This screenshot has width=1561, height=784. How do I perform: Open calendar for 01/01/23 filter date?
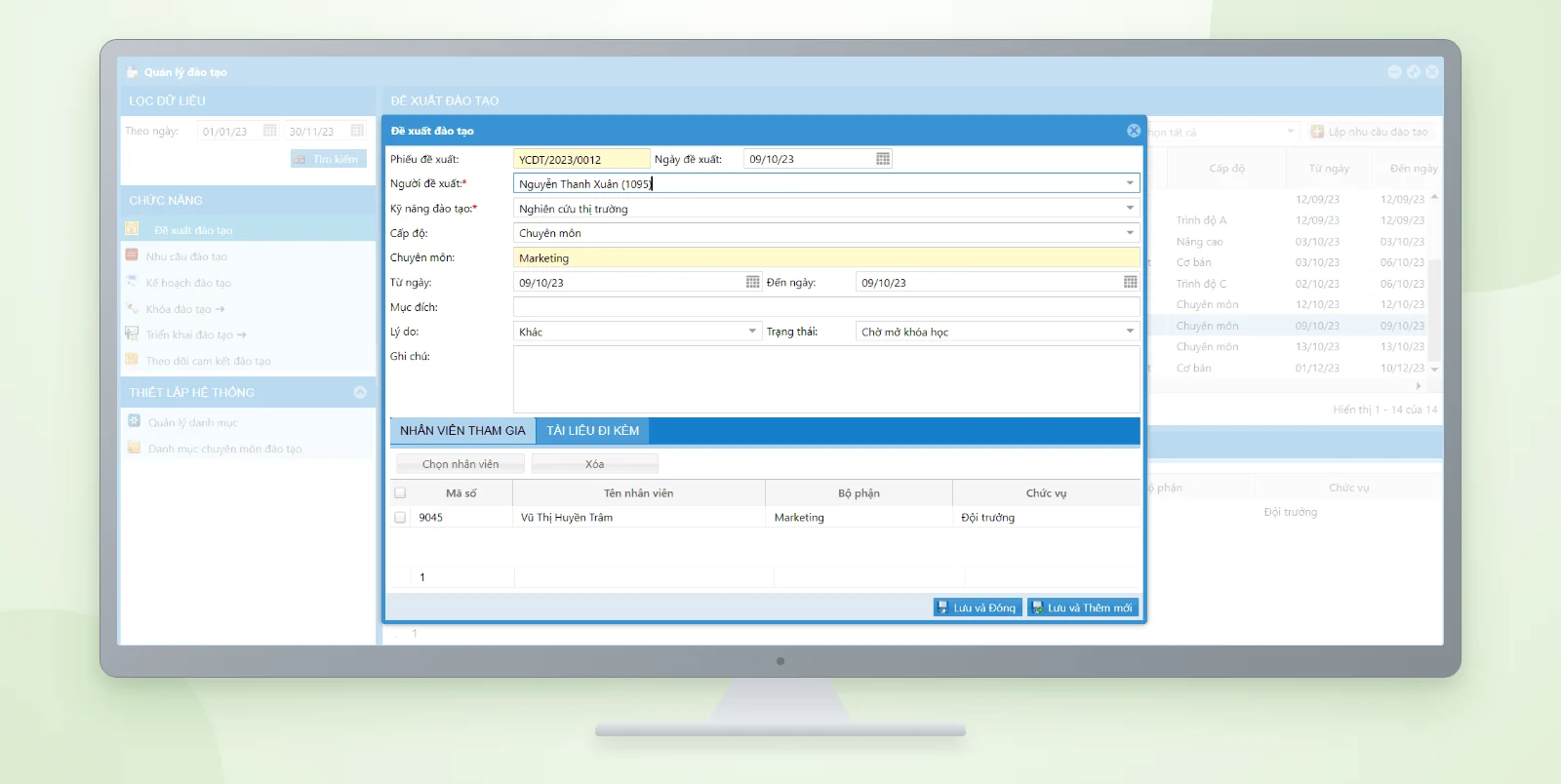tap(270, 131)
